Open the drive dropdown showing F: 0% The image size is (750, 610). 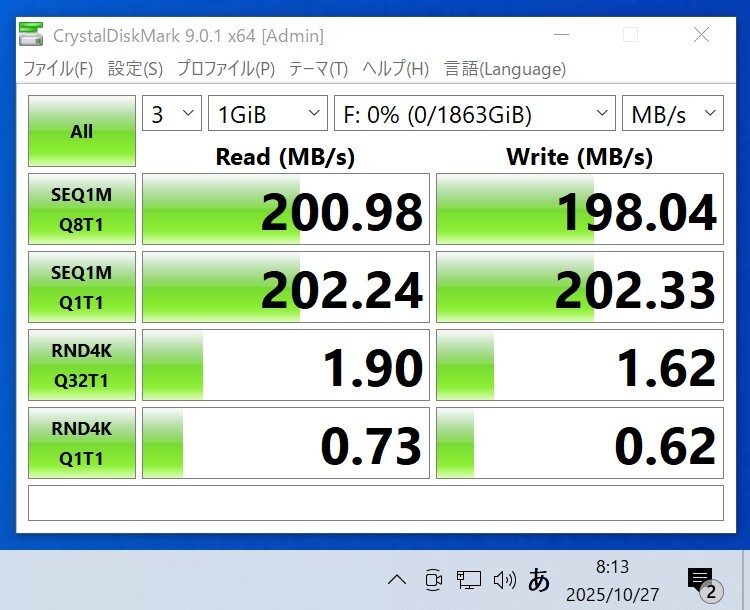click(474, 113)
